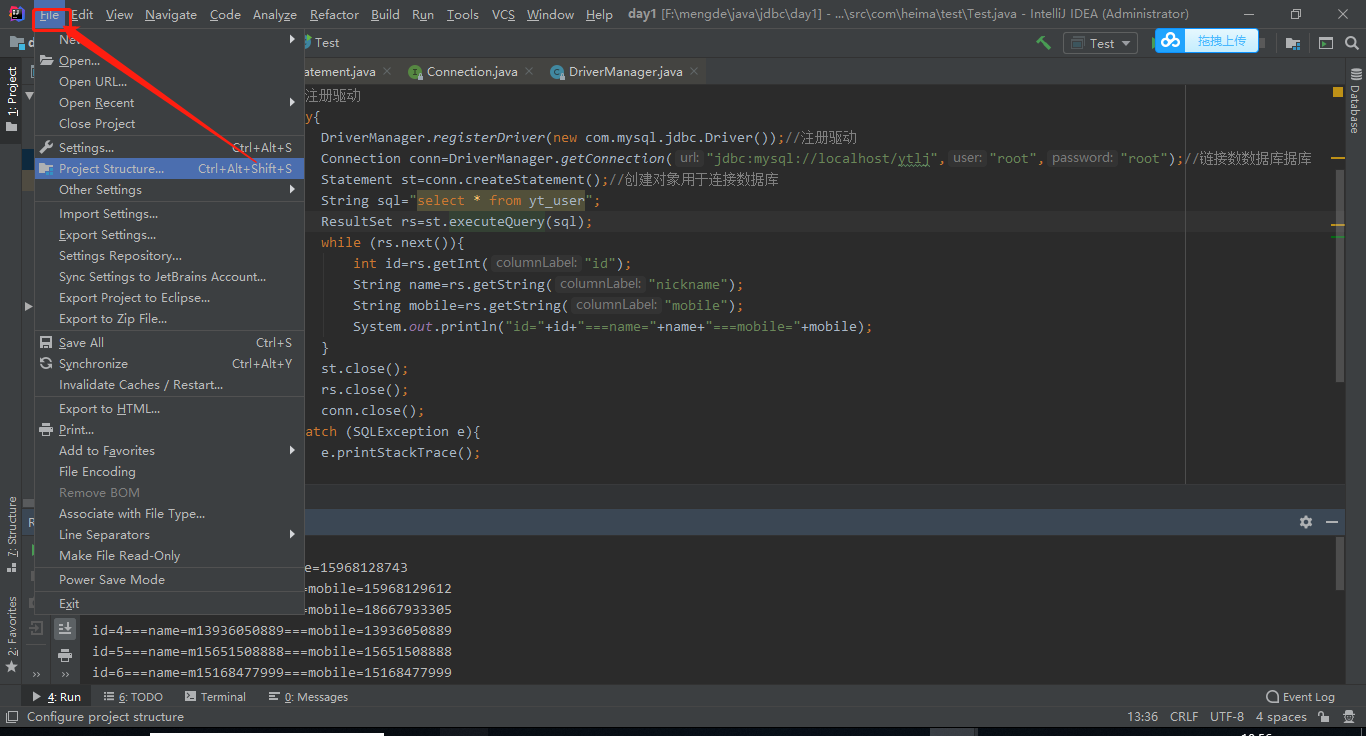The height and width of the screenshot is (736, 1366).
Task: Close the Connection.java tab
Action: tap(530, 72)
